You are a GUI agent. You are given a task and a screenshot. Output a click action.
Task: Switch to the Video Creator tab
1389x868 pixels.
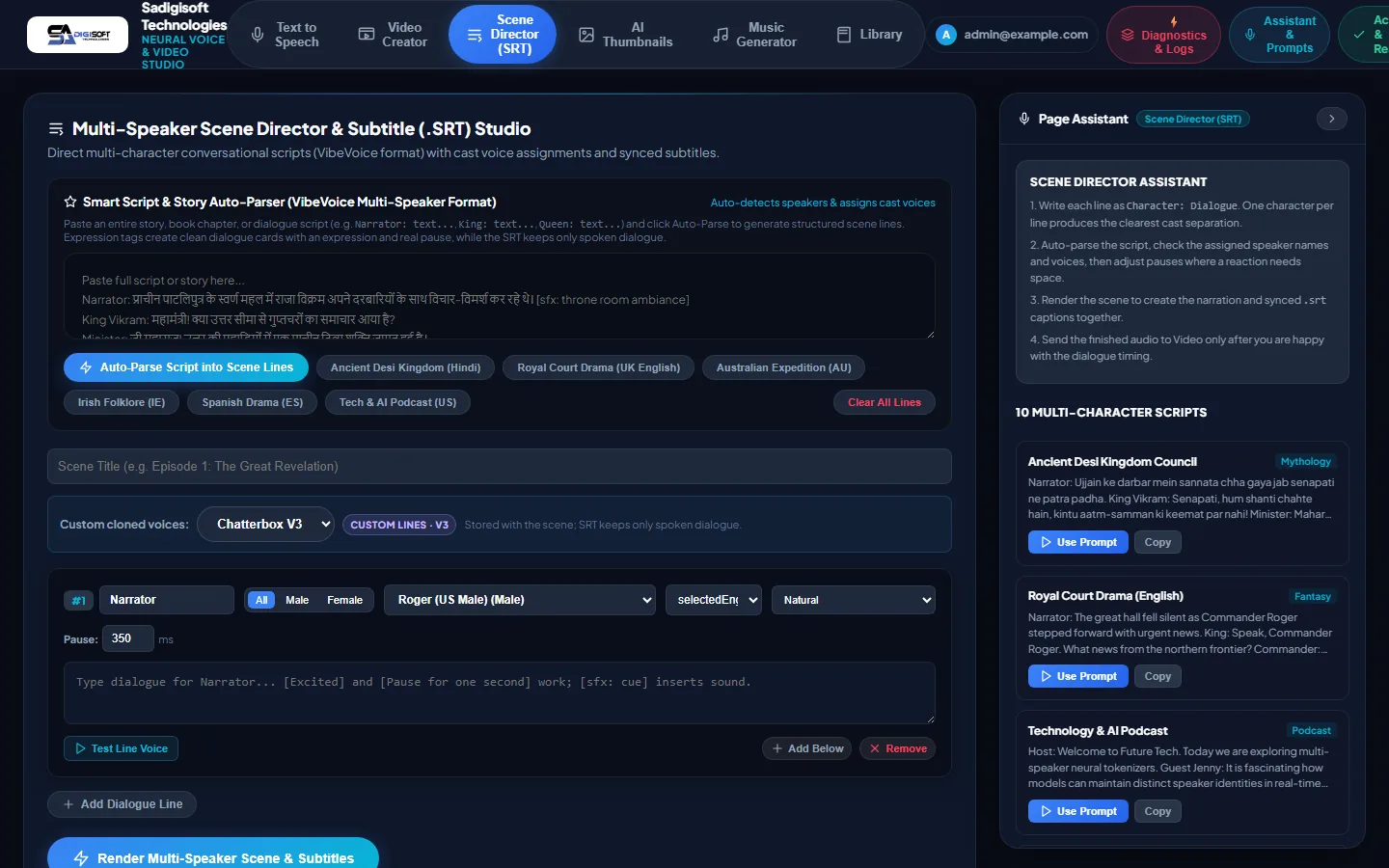[393, 35]
